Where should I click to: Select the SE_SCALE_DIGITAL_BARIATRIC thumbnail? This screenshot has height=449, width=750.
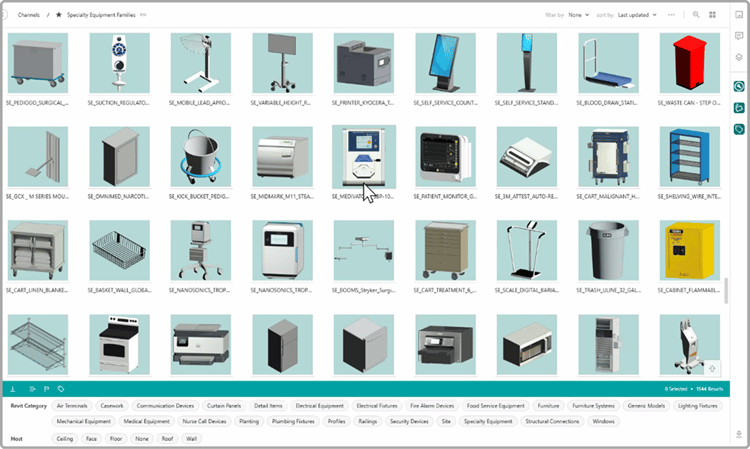527,250
